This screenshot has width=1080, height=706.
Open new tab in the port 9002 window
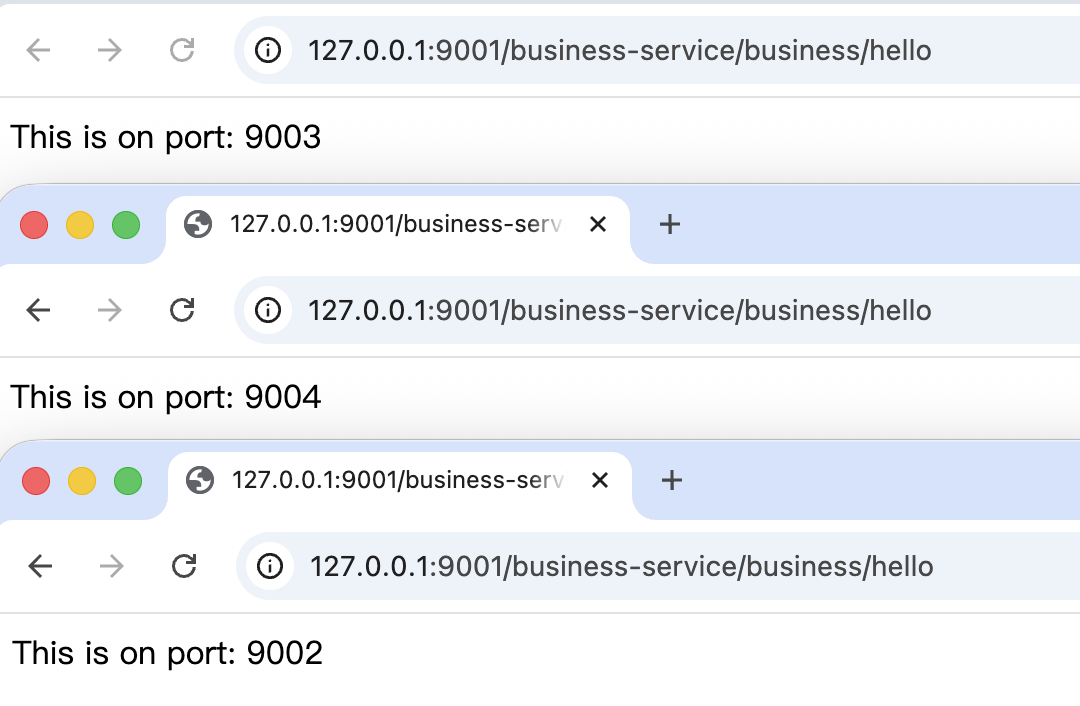[672, 480]
